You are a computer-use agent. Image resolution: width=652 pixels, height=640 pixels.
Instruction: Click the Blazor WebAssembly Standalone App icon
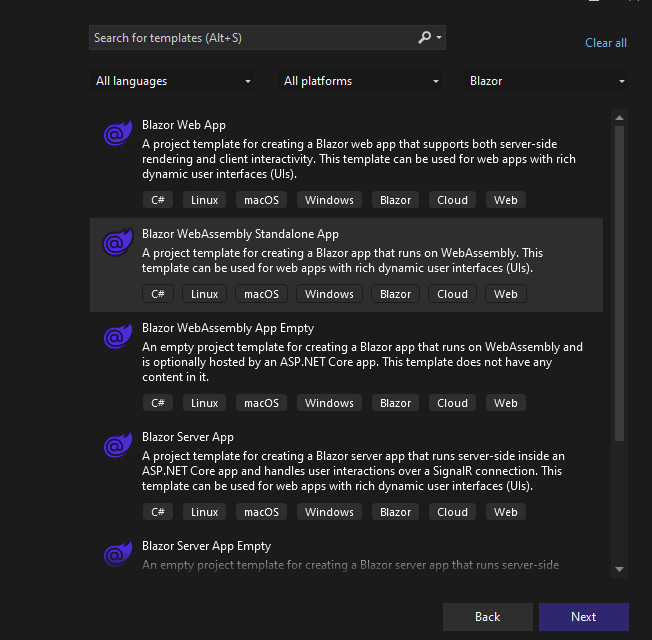(x=118, y=243)
